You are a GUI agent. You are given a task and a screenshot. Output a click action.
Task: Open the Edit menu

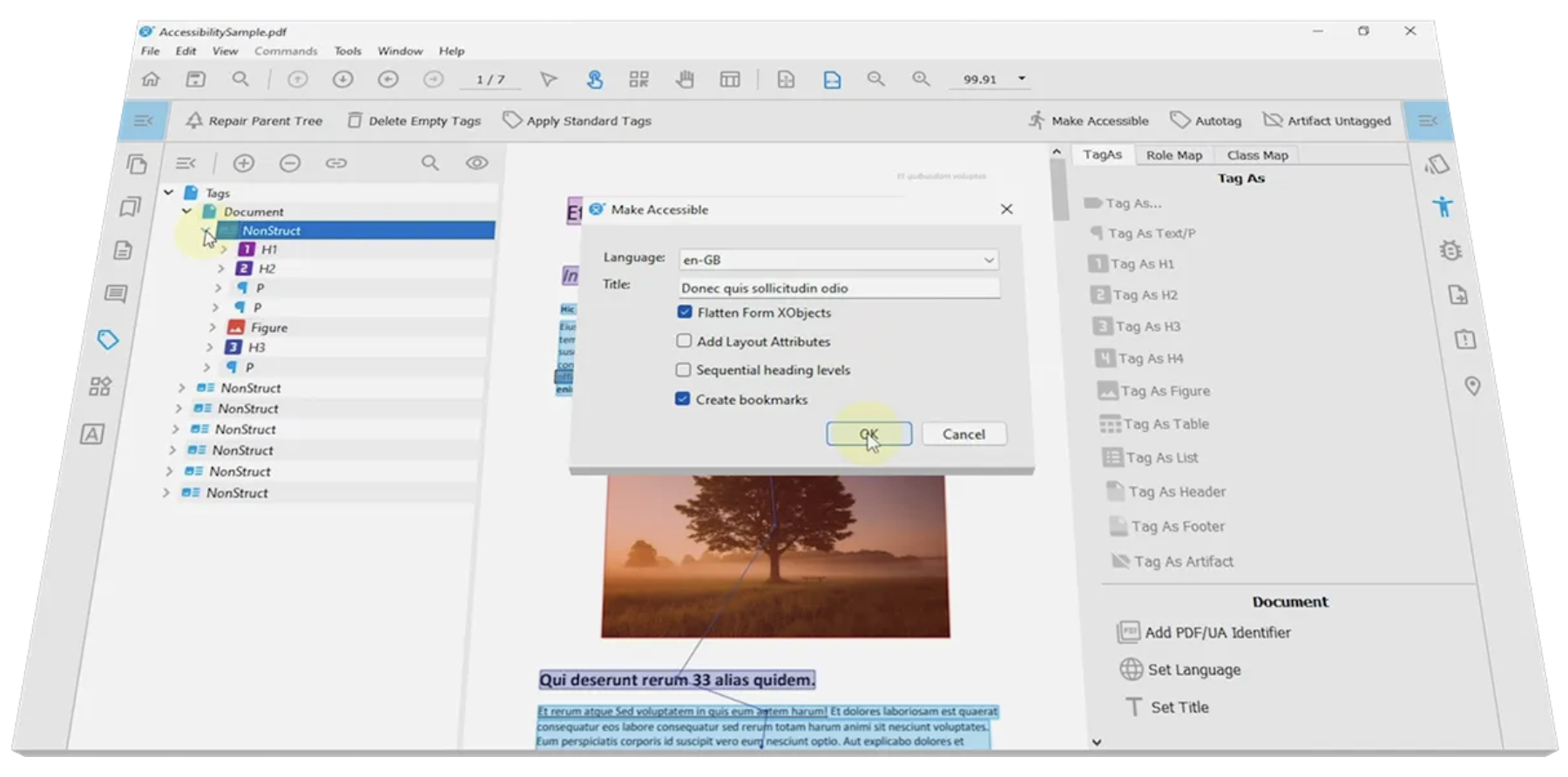pos(186,51)
